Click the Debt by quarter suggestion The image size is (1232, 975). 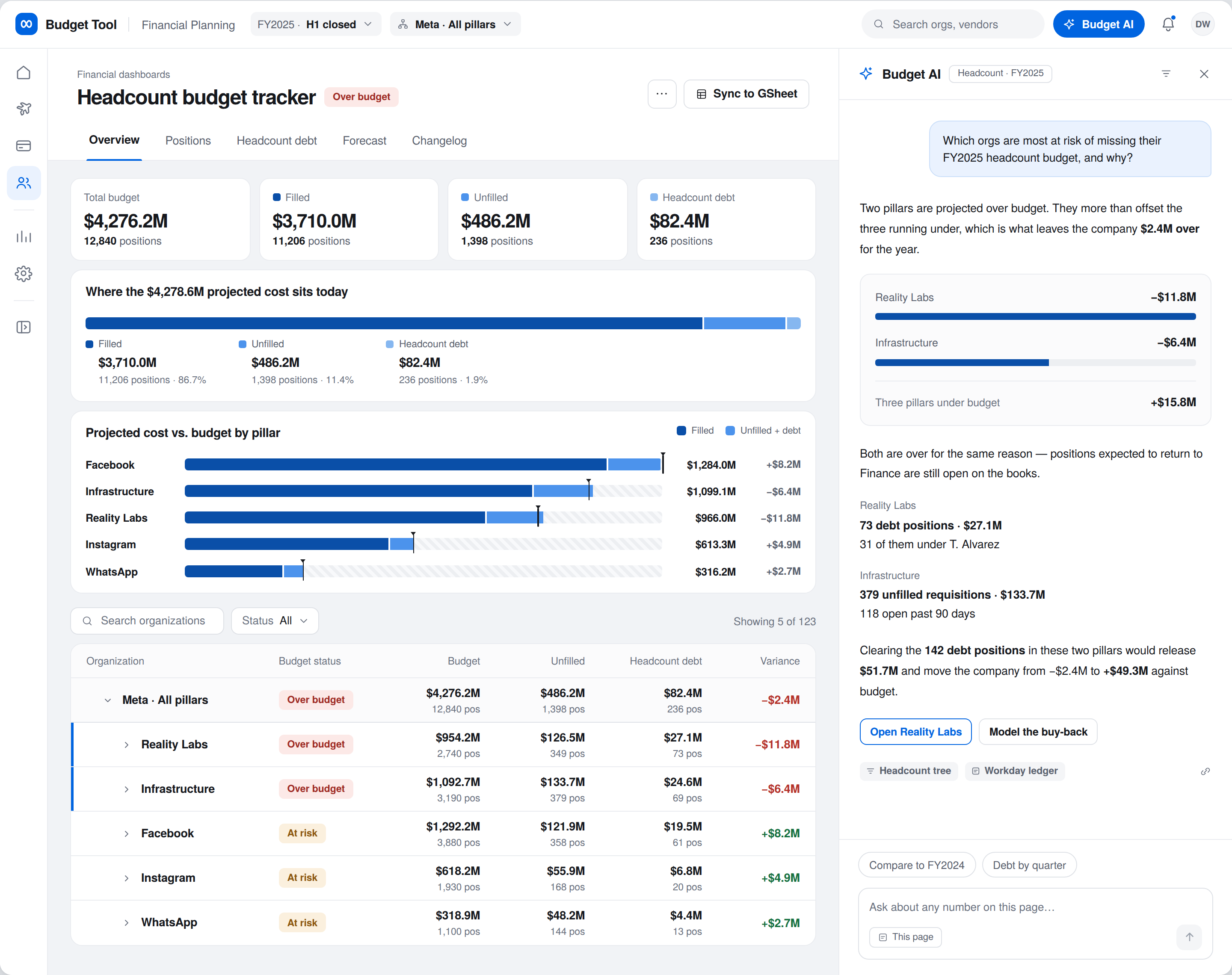[x=1029, y=865]
